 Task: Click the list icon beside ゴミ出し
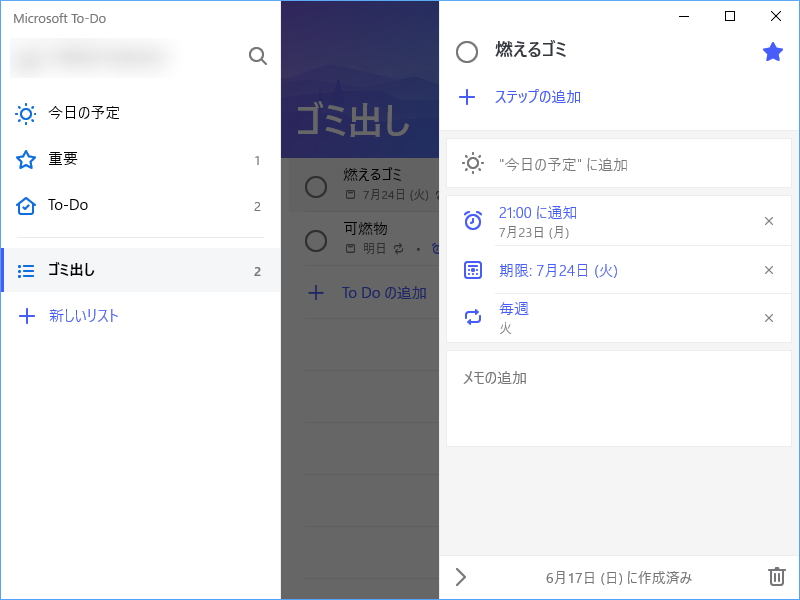pos(25,270)
